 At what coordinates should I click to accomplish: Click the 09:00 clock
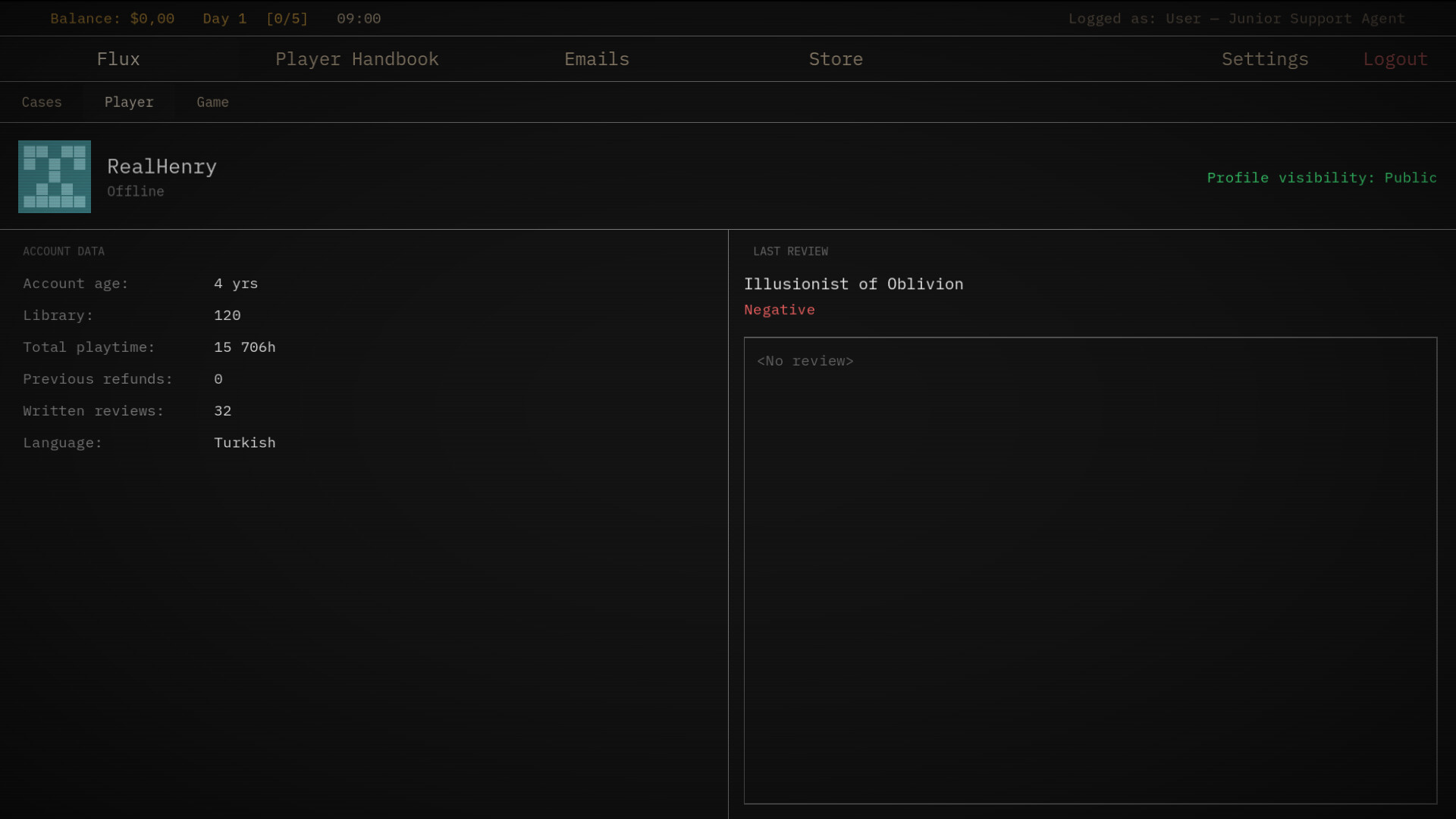[359, 18]
